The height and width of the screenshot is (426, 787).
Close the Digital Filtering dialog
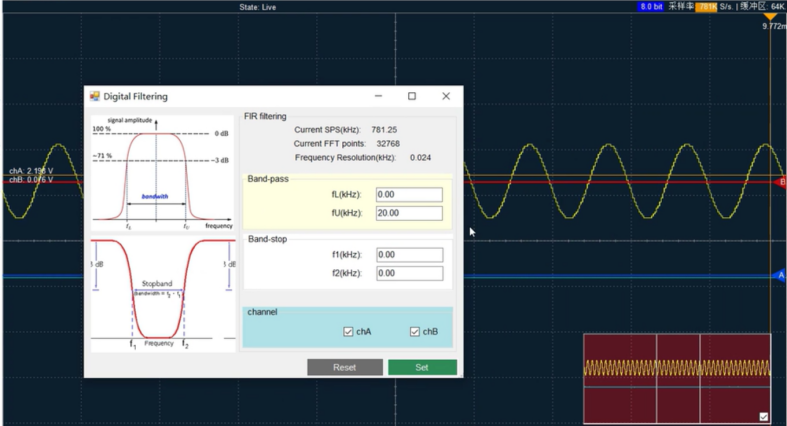[x=446, y=96]
